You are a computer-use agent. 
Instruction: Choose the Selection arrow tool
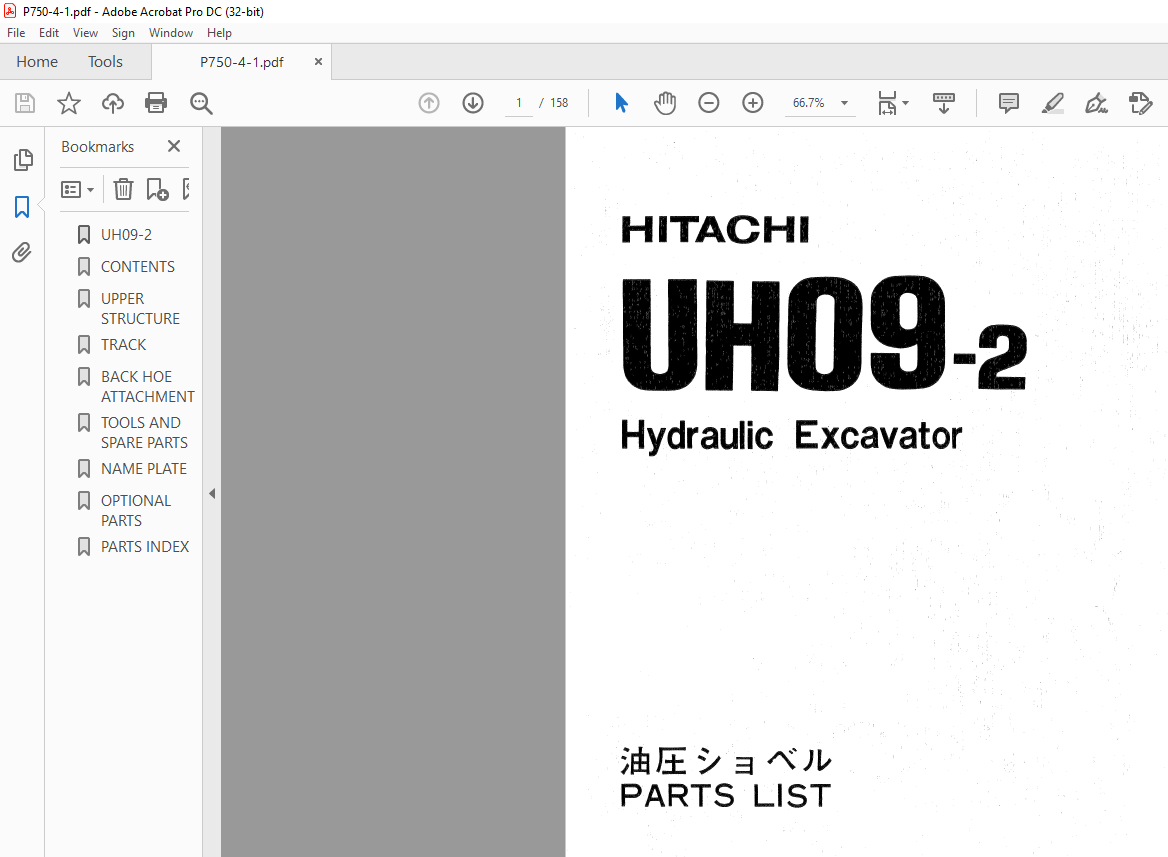pyautogui.click(x=621, y=103)
